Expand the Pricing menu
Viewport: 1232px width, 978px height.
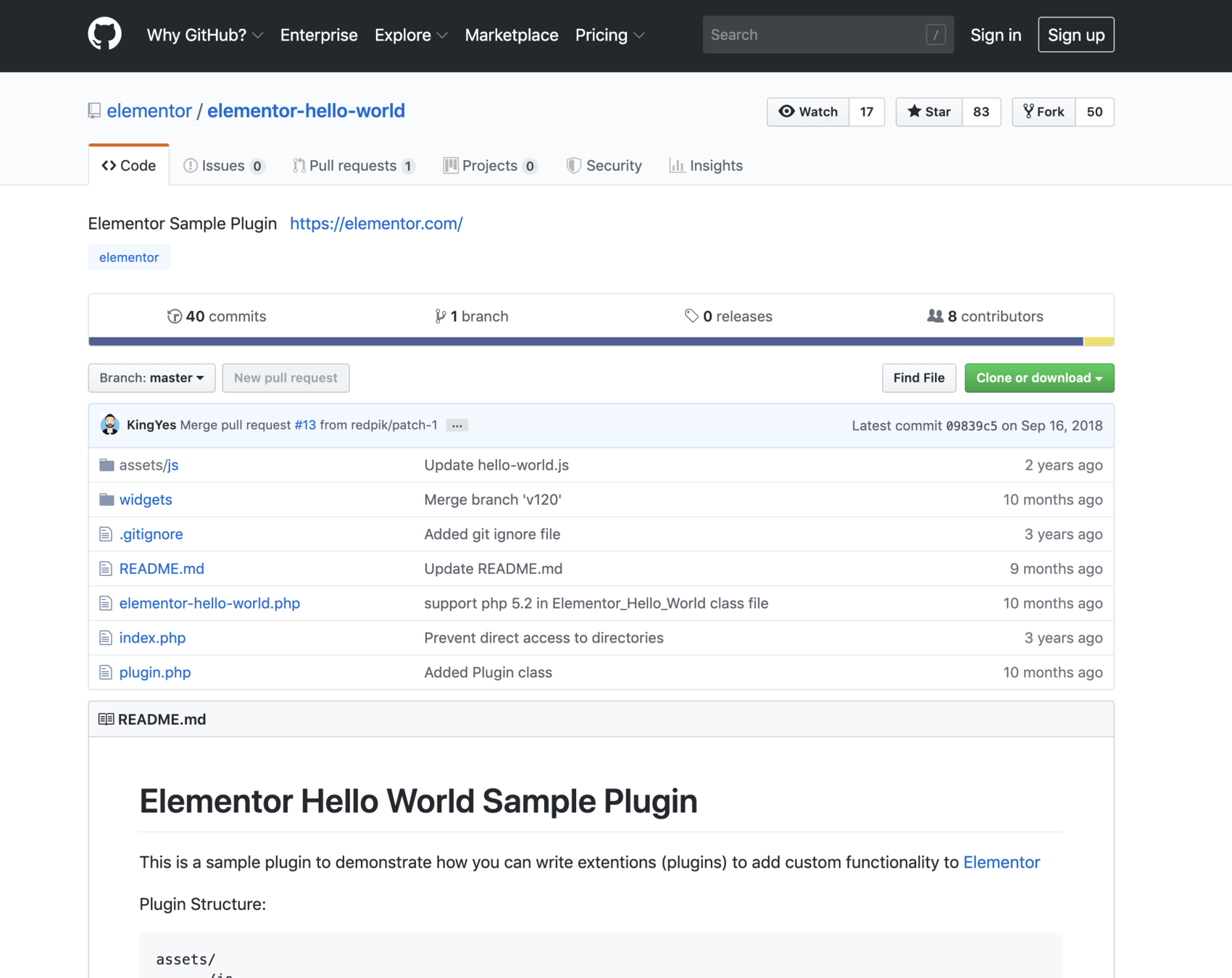coord(609,35)
